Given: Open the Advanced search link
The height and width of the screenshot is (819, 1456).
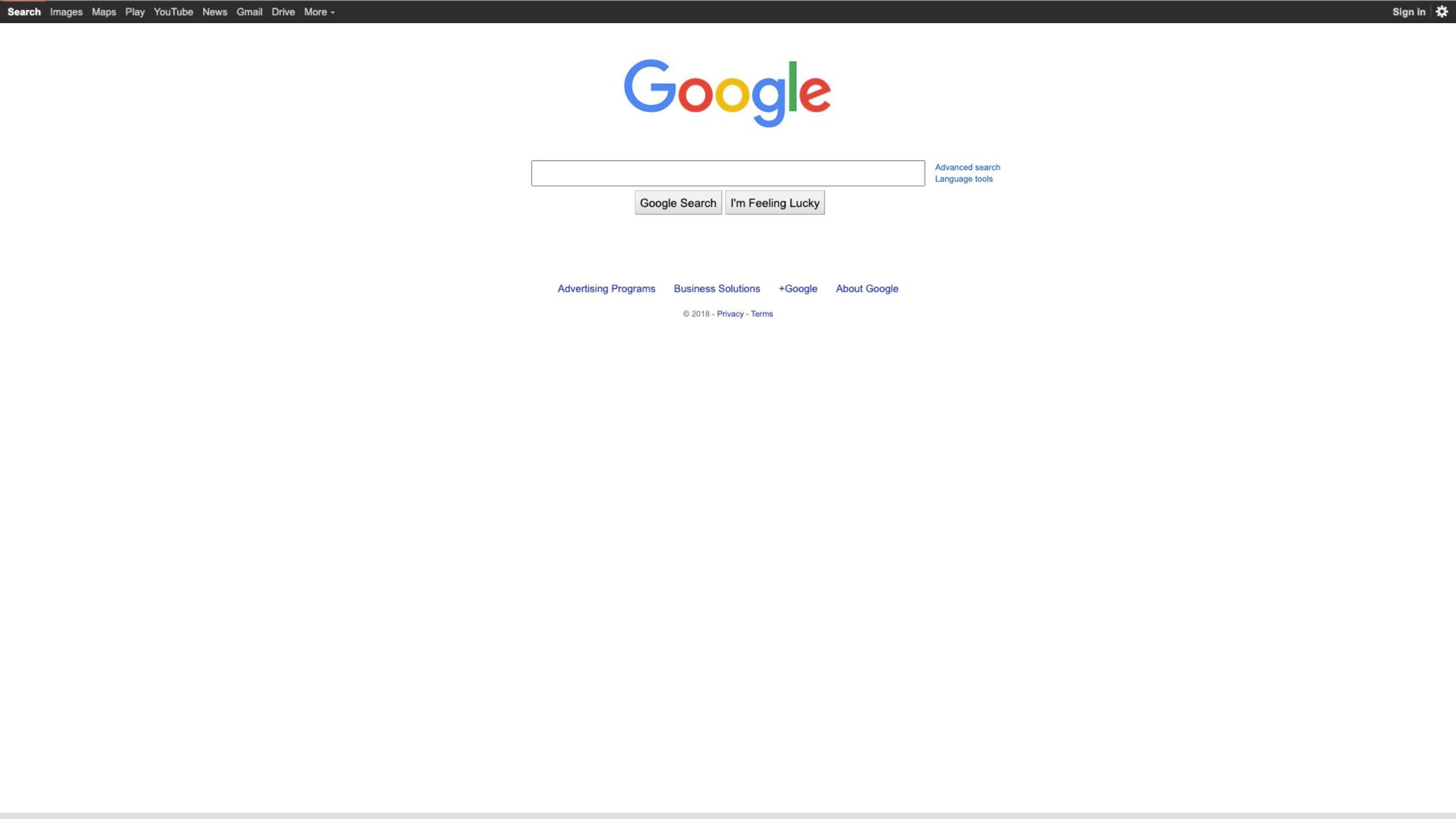Looking at the screenshot, I should [967, 167].
